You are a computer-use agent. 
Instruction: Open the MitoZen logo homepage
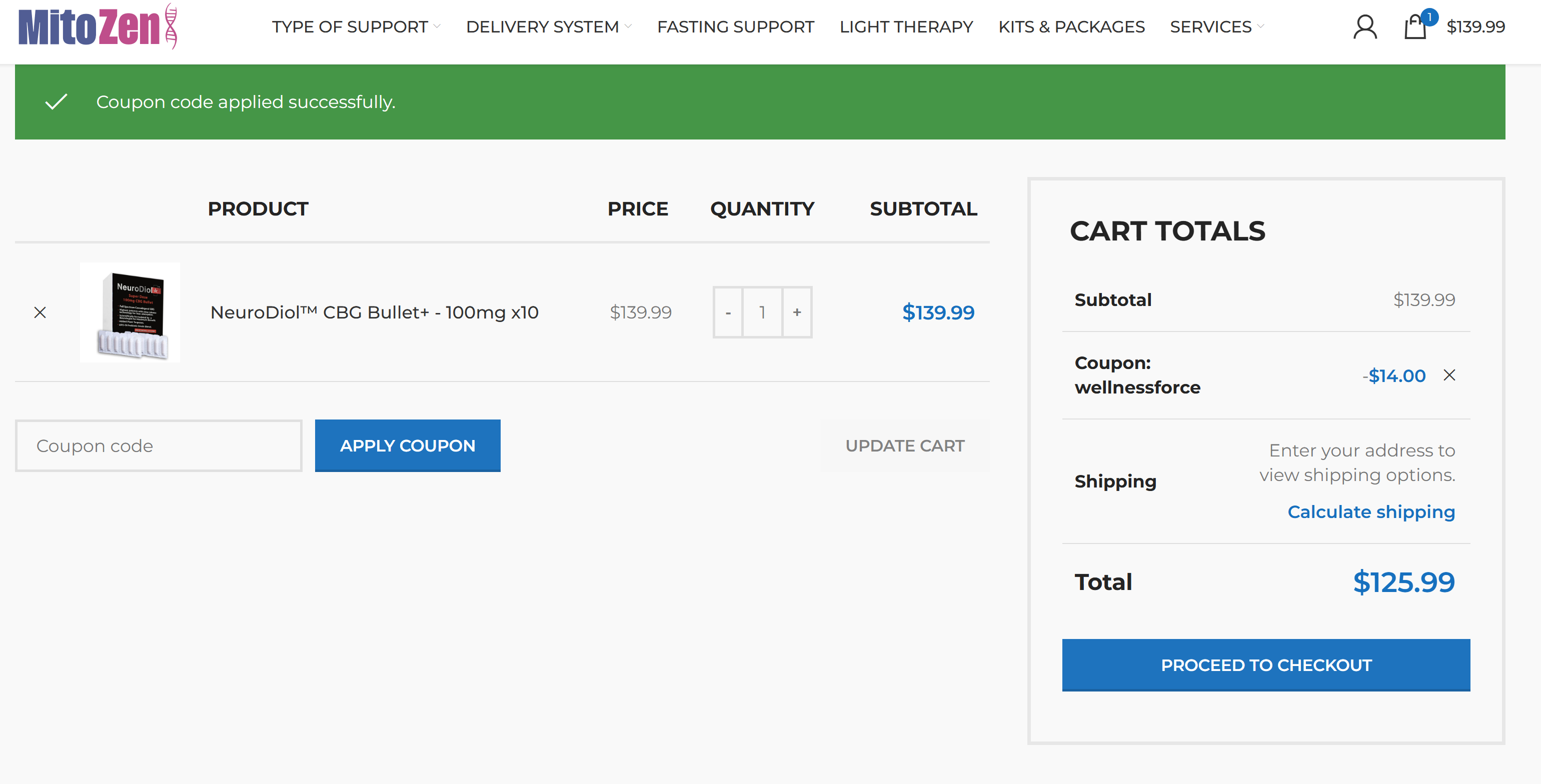click(98, 26)
